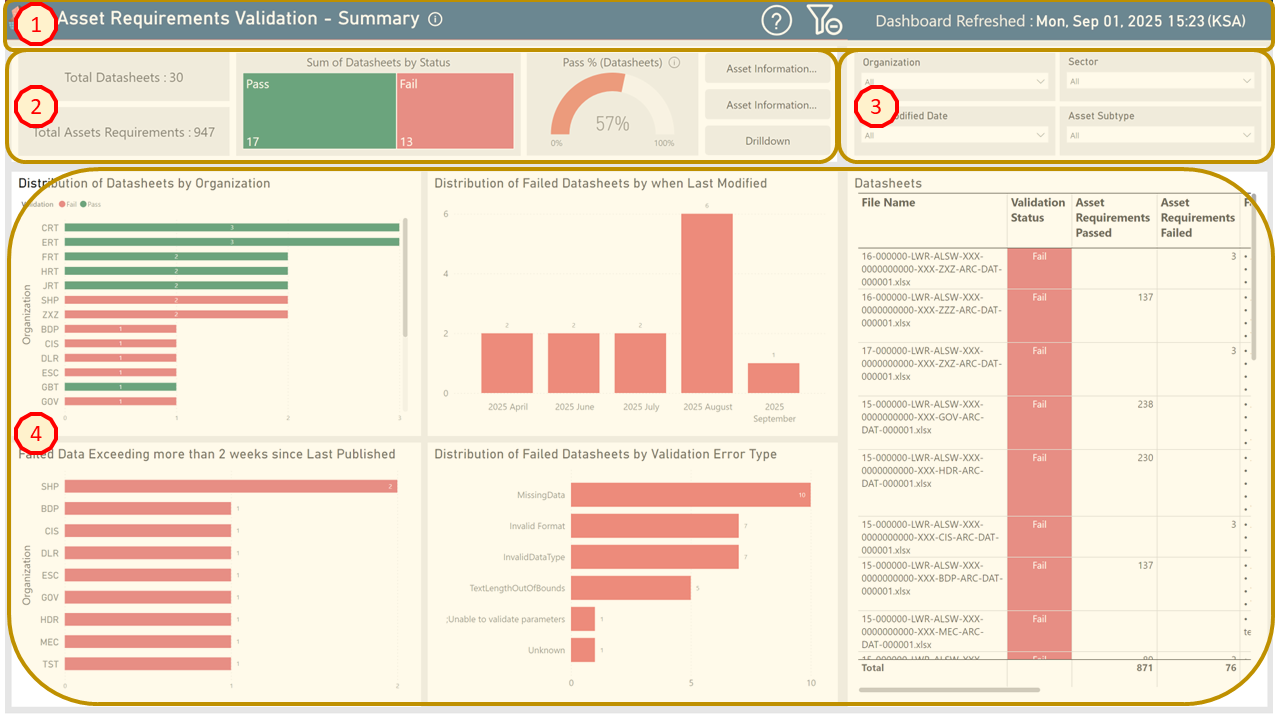
Task: Click the horizontal scrollbar under the Datasheets table
Action: click(x=948, y=689)
